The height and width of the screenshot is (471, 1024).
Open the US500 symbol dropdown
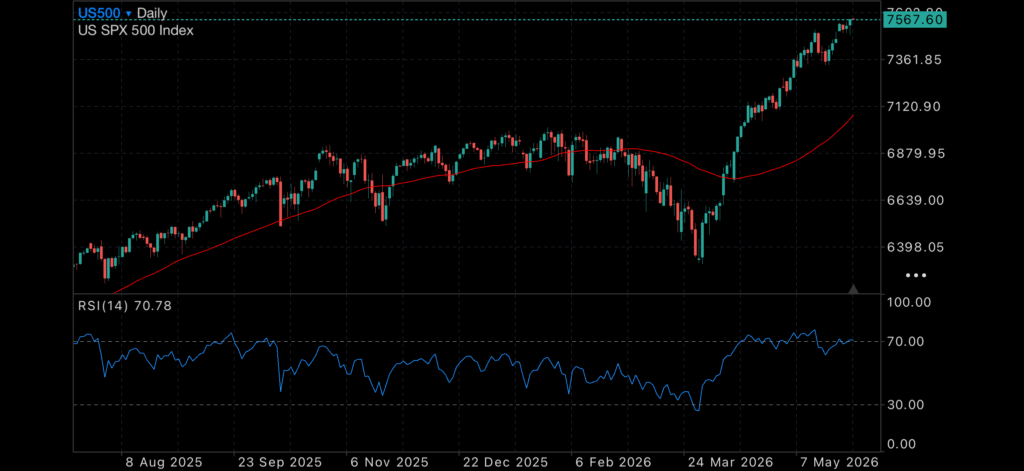[104, 13]
